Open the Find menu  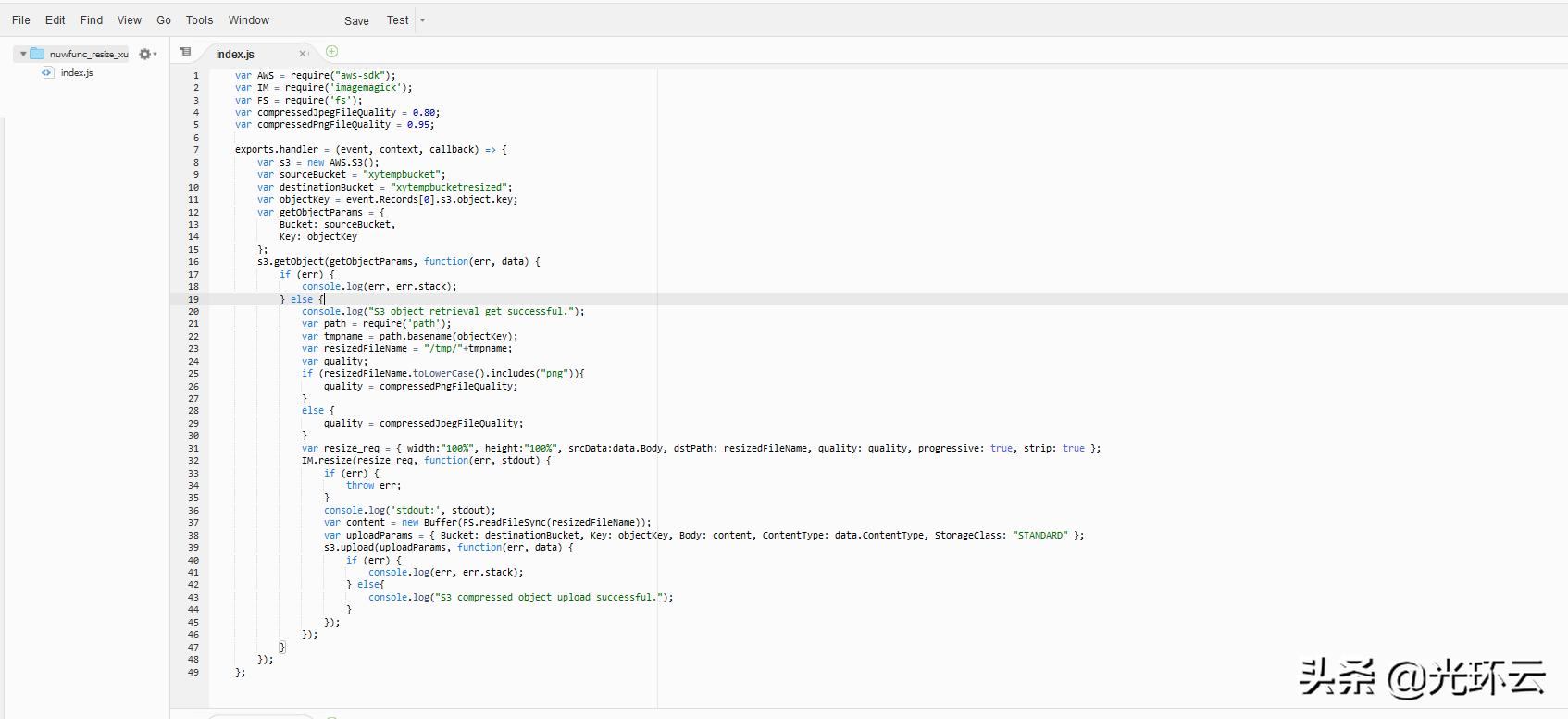92,20
